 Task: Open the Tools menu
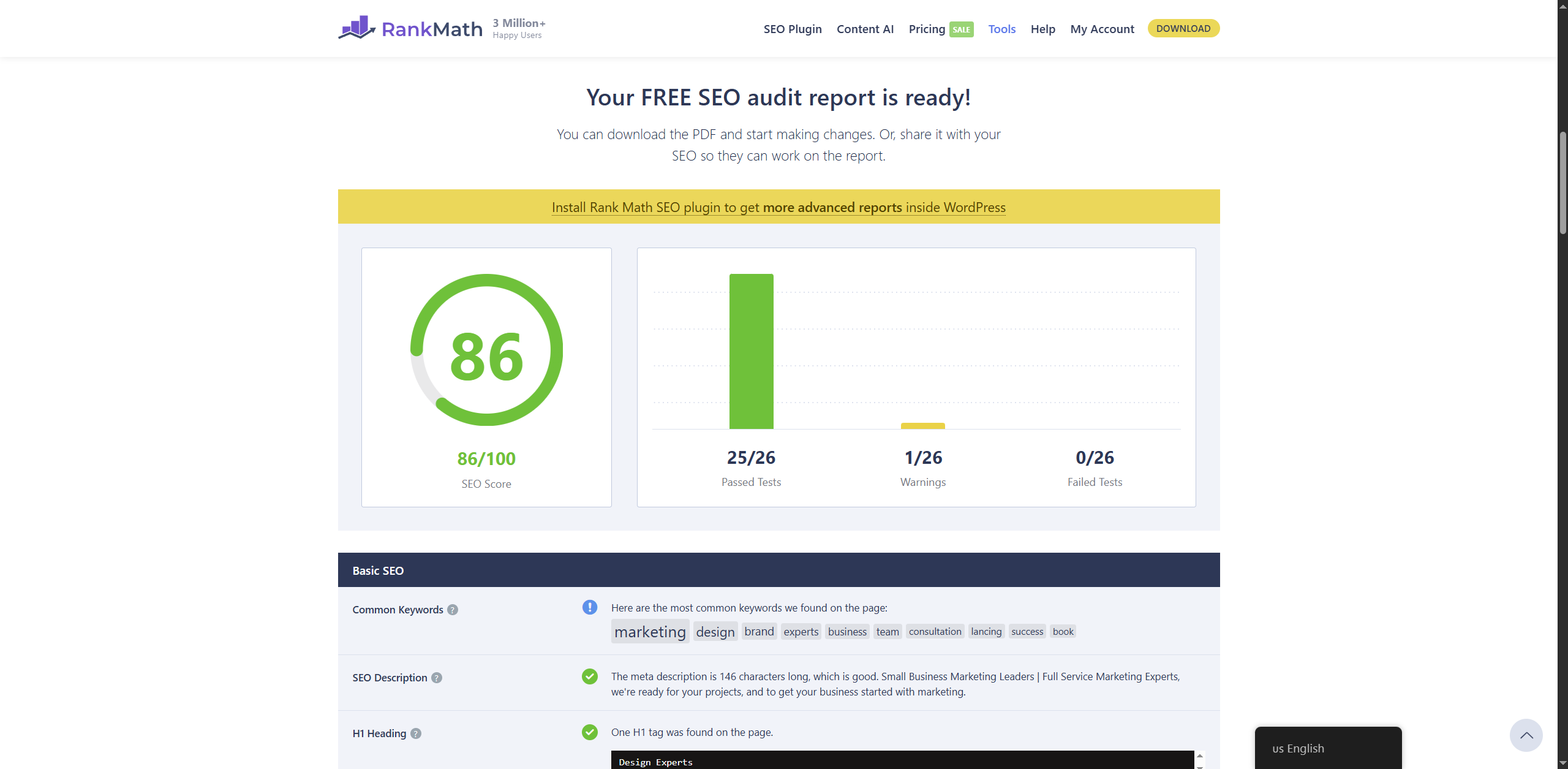click(1001, 29)
